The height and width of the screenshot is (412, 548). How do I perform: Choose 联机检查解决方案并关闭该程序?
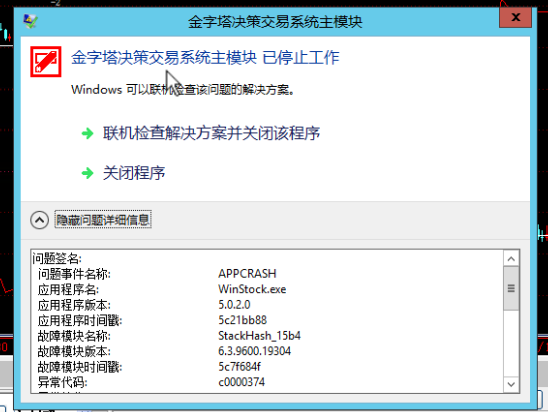(x=211, y=133)
